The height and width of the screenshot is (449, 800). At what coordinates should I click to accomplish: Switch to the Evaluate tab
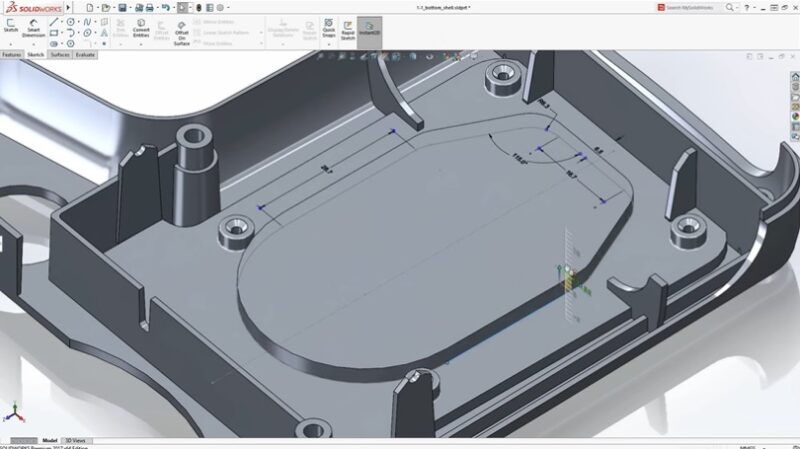click(85, 55)
